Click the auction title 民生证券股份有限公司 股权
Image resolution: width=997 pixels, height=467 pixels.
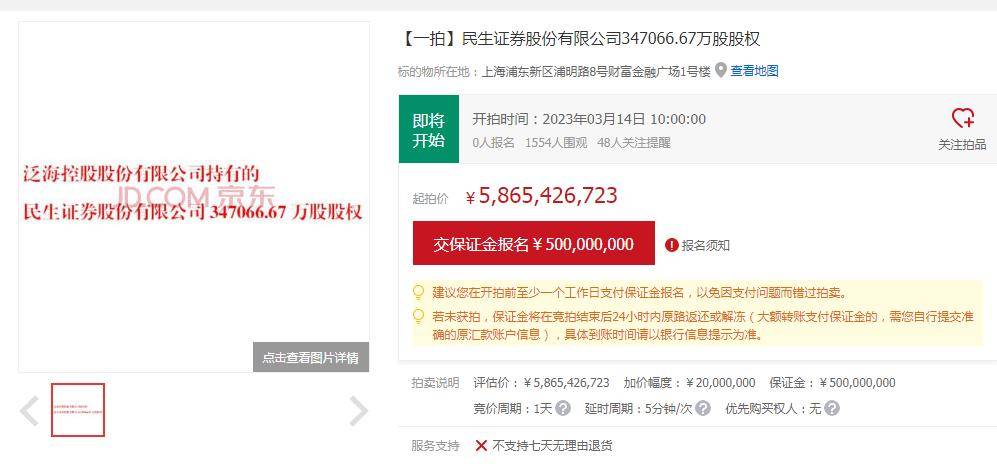(579, 39)
